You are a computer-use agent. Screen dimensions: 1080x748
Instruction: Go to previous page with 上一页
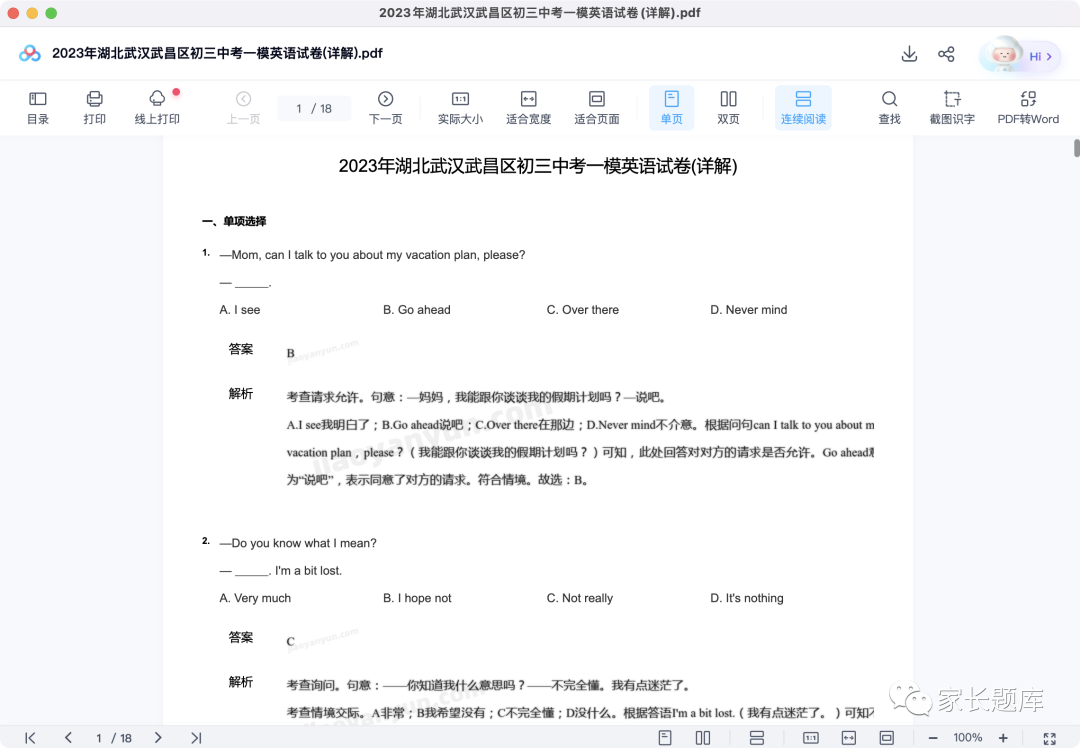click(243, 107)
